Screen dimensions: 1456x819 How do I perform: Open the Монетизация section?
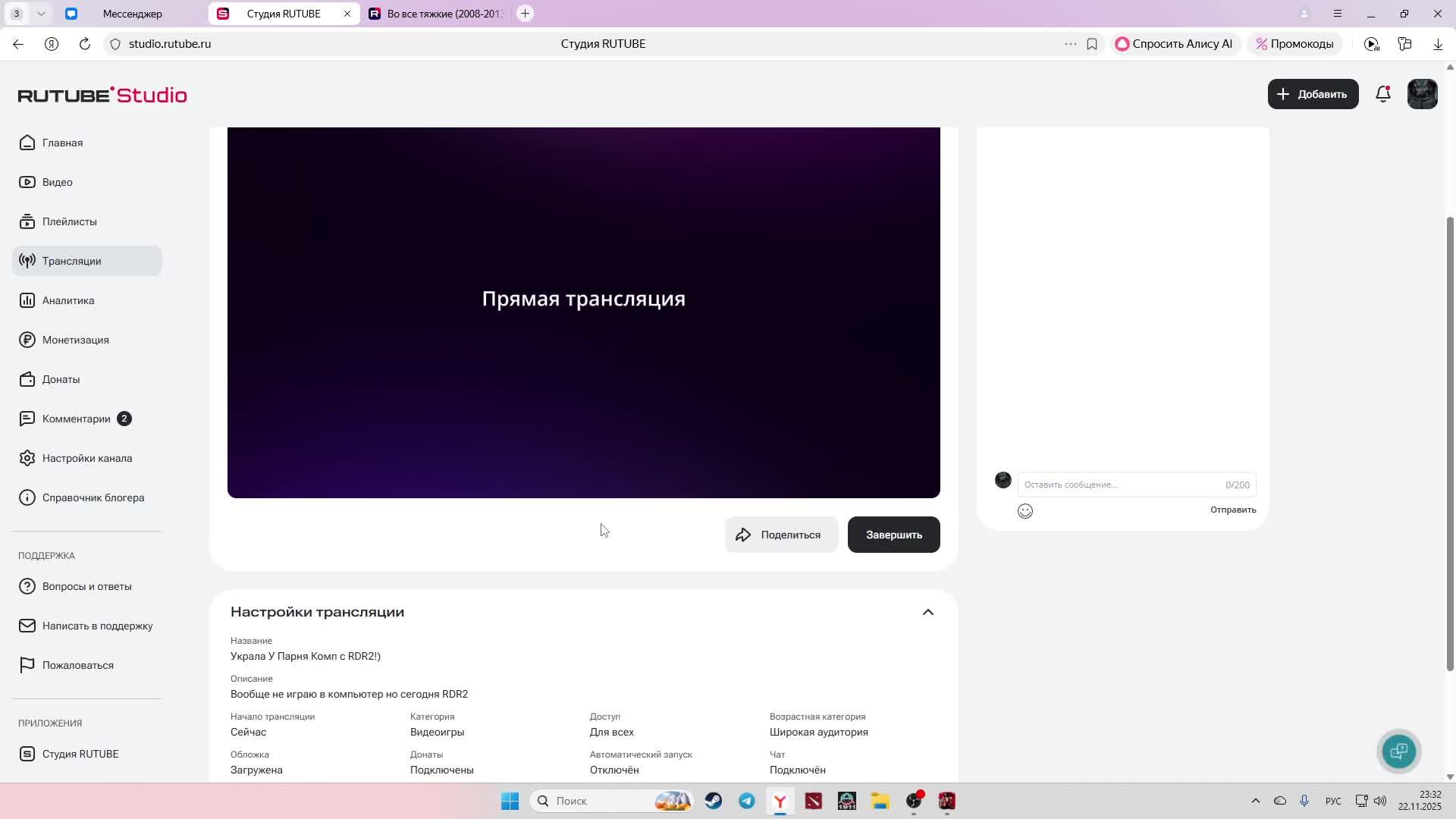(75, 340)
